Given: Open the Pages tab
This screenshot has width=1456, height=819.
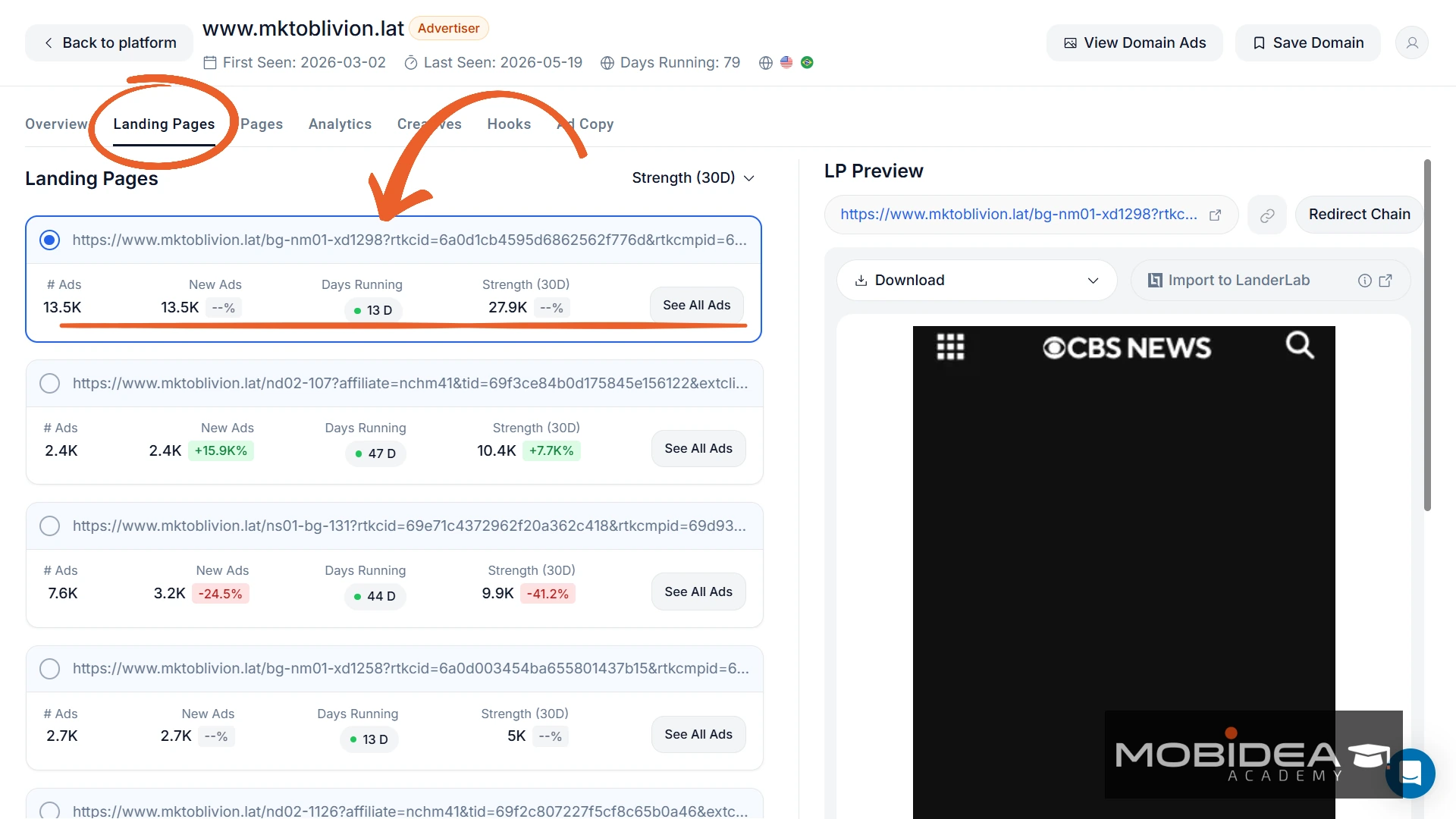Looking at the screenshot, I should [x=262, y=124].
